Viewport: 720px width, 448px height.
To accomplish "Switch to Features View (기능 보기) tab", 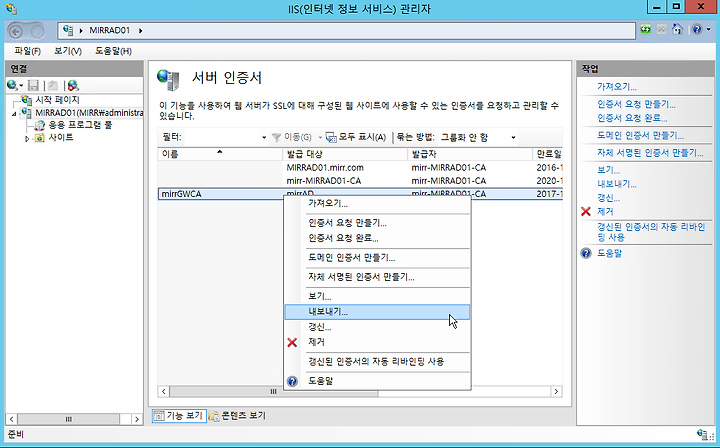I will 179,415.
